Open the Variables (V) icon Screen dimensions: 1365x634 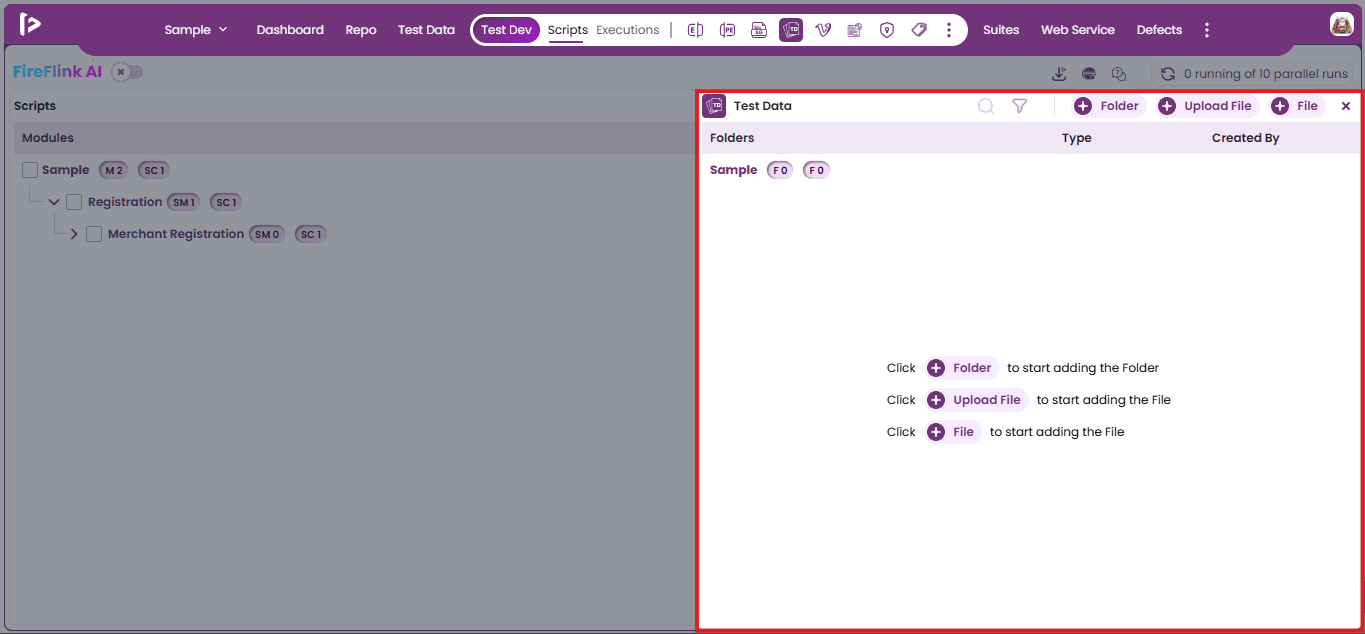coord(823,30)
